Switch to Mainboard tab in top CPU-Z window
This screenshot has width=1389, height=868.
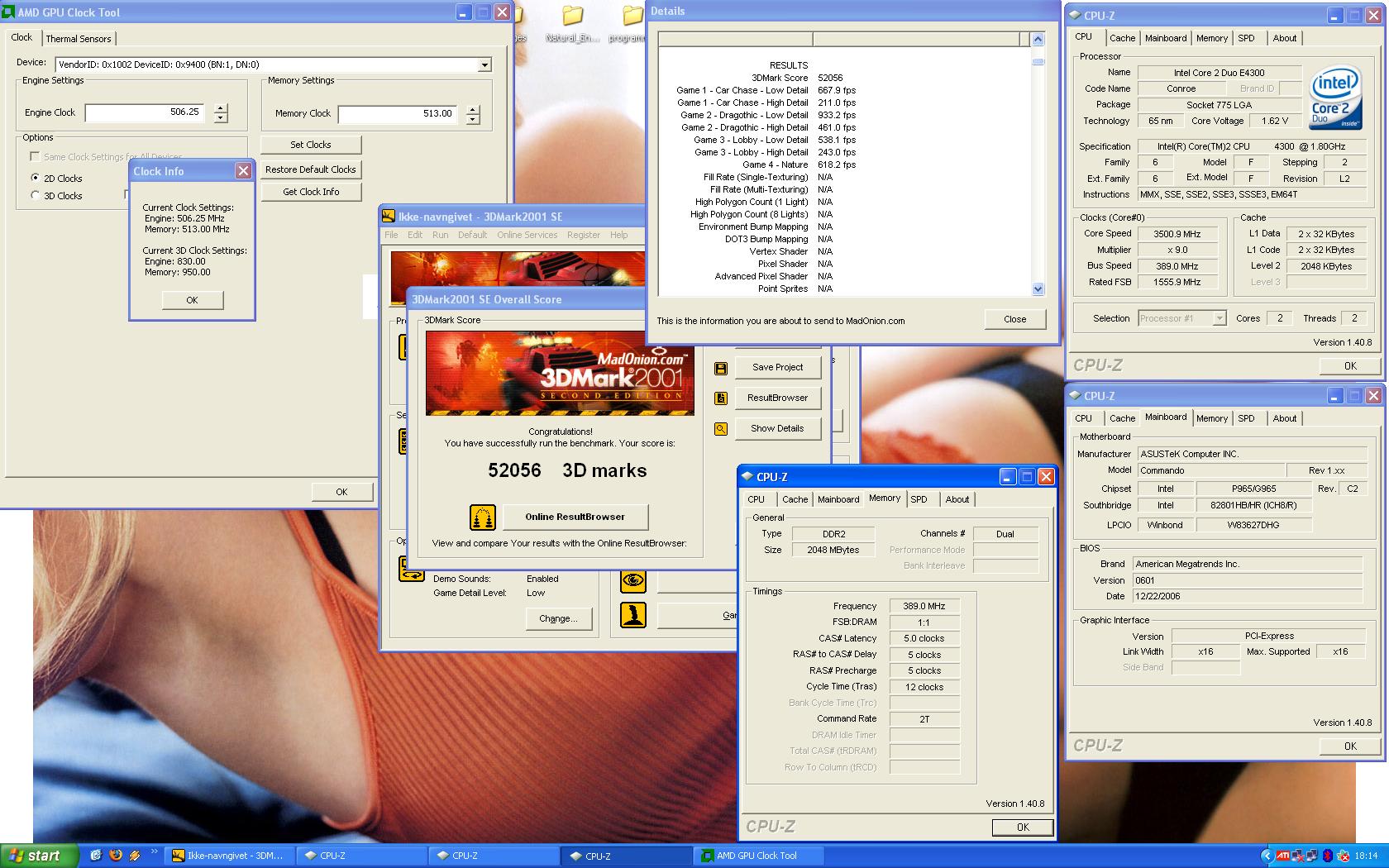click(1166, 38)
